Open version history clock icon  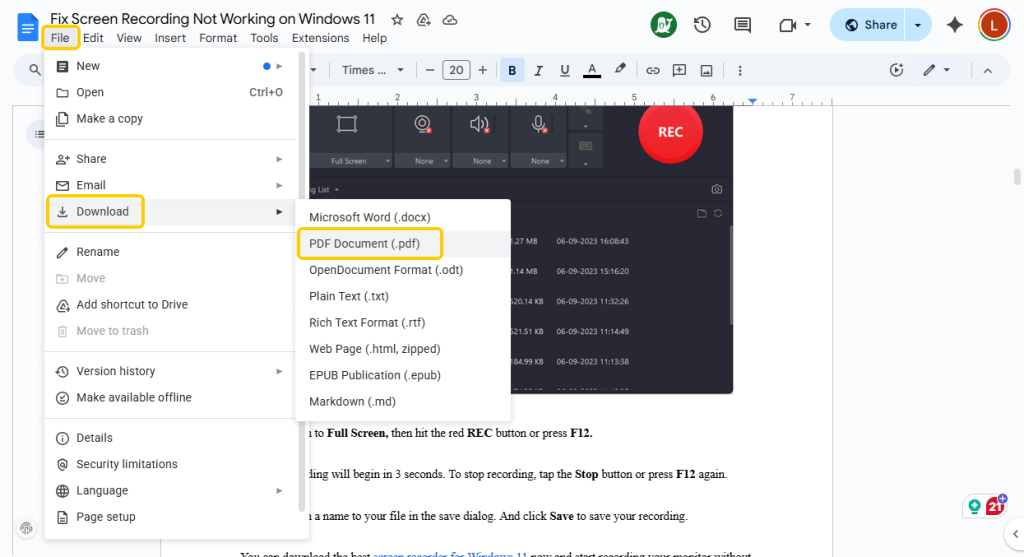click(x=702, y=25)
